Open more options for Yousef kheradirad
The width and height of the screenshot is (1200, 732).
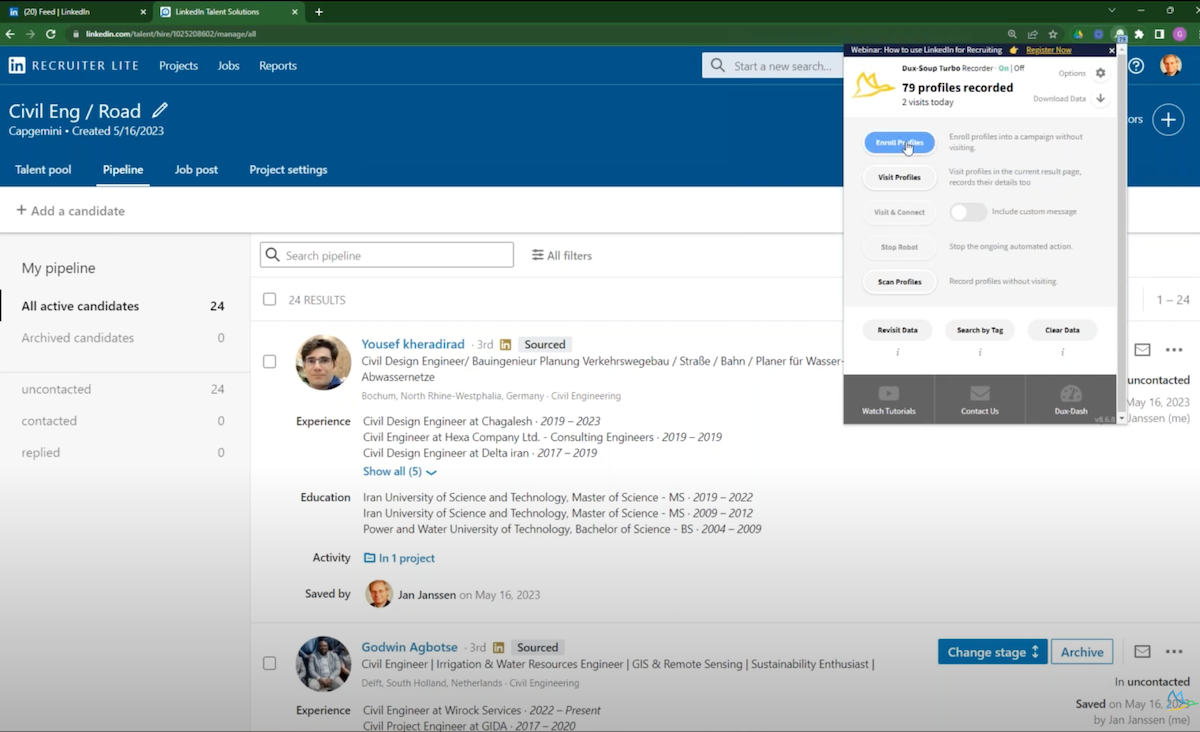(x=1174, y=350)
